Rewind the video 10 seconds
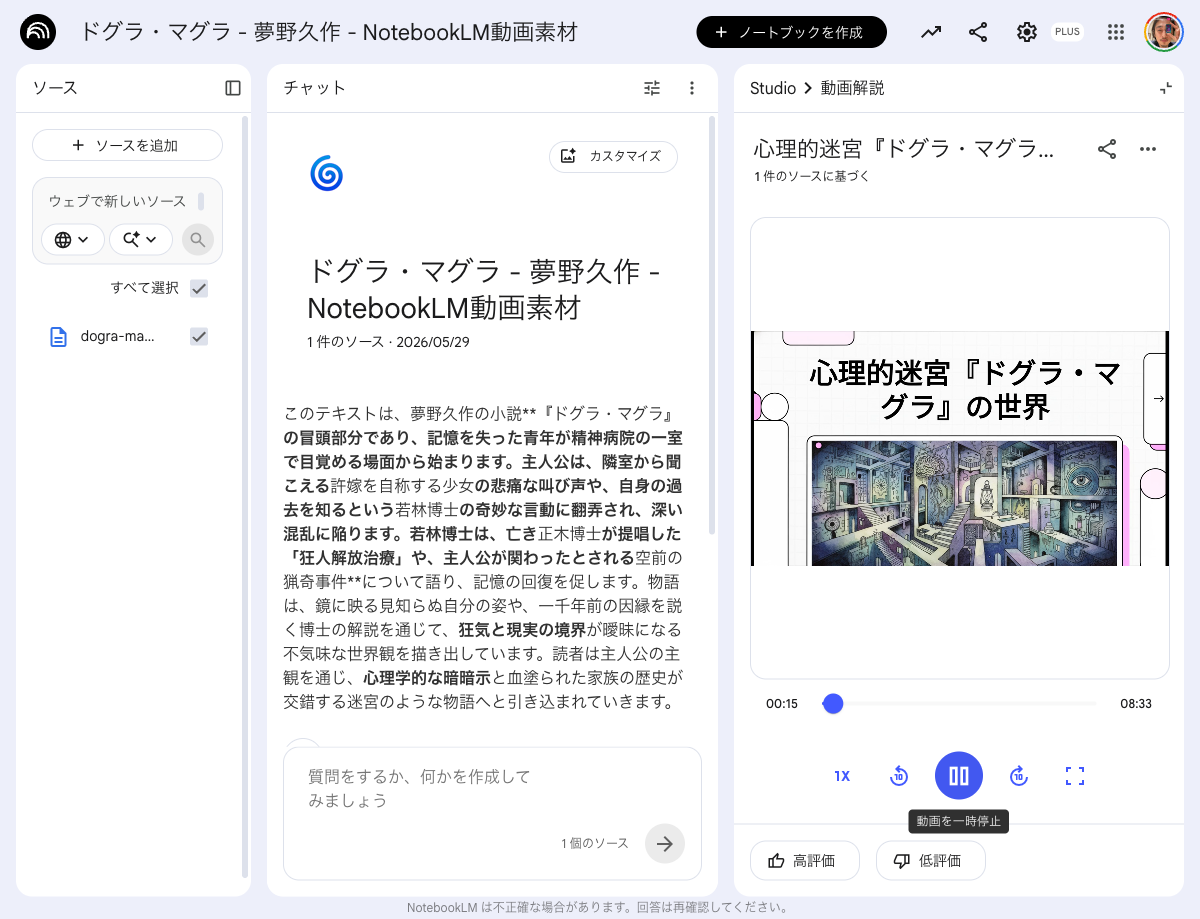This screenshot has height=919, width=1200. (899, 776)
